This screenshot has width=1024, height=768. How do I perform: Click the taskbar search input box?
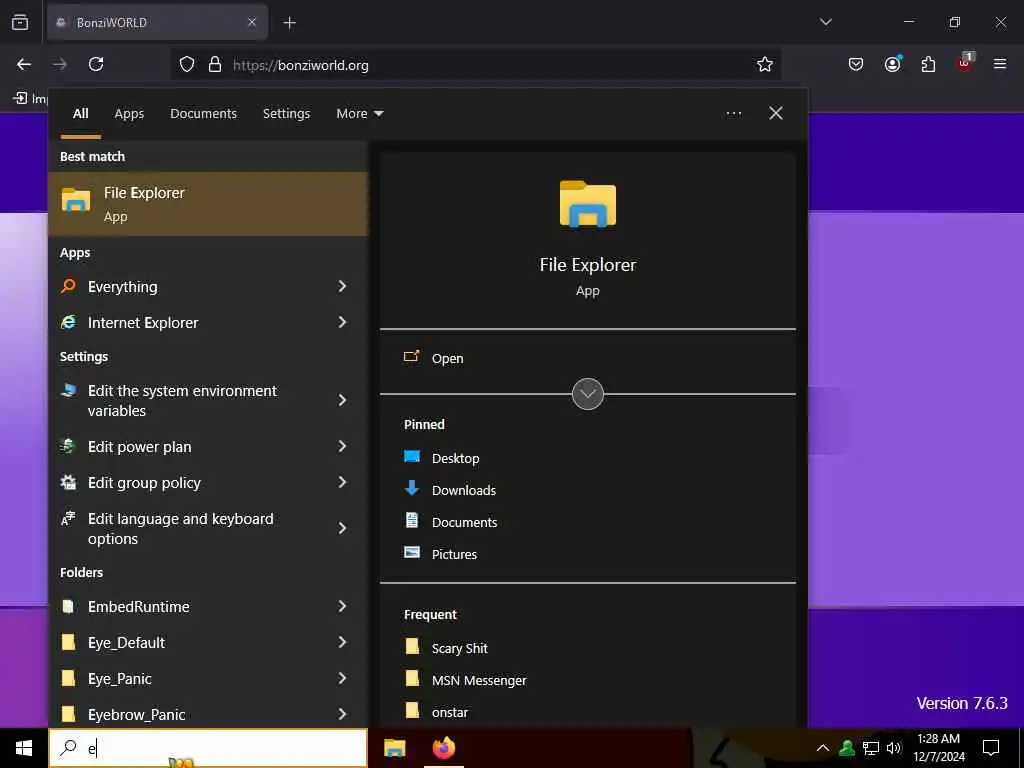[x=208, y=748]
